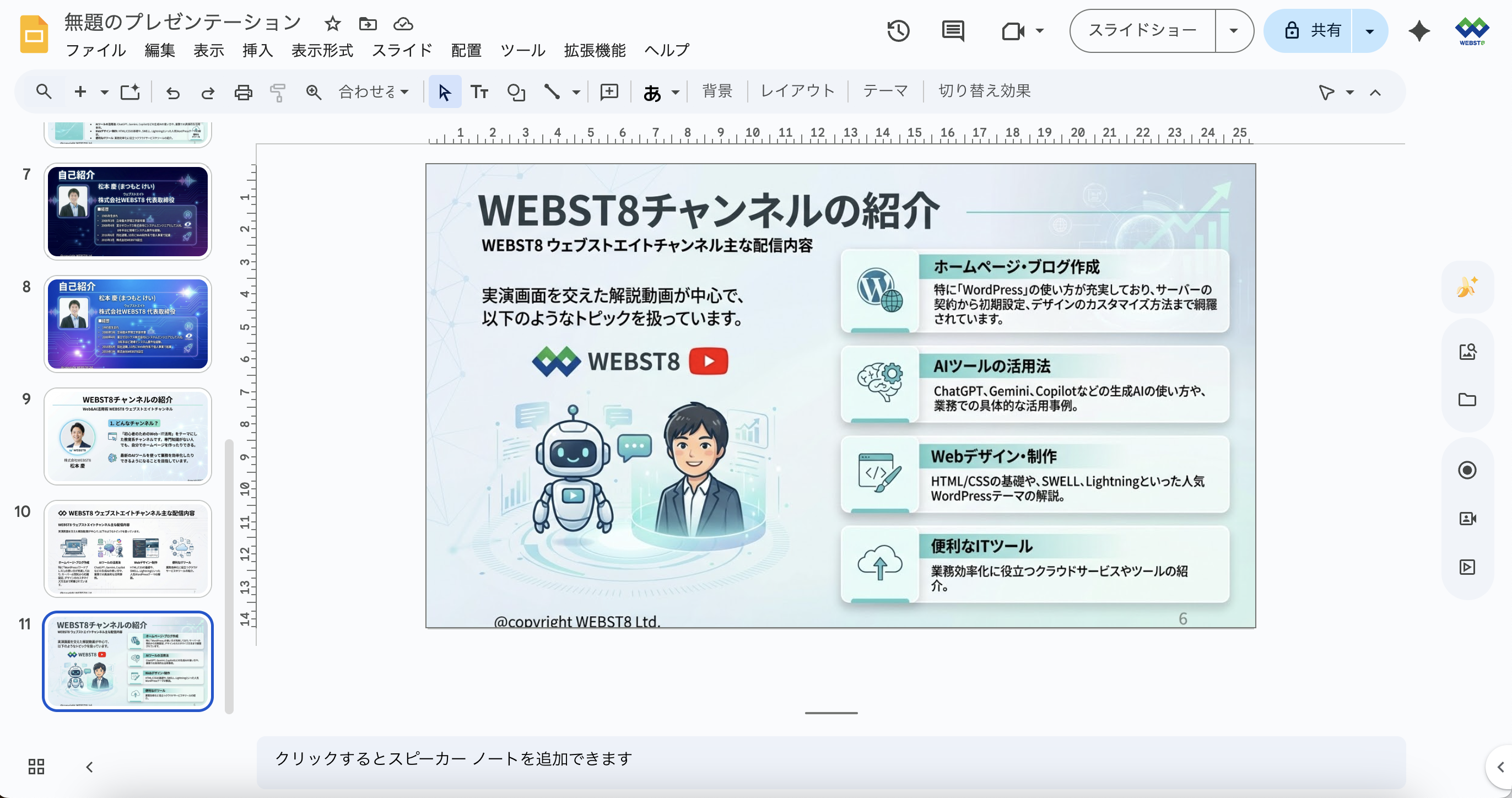Open the 拡張機能 menu
1512x798 pixels.
pos(594,51)
